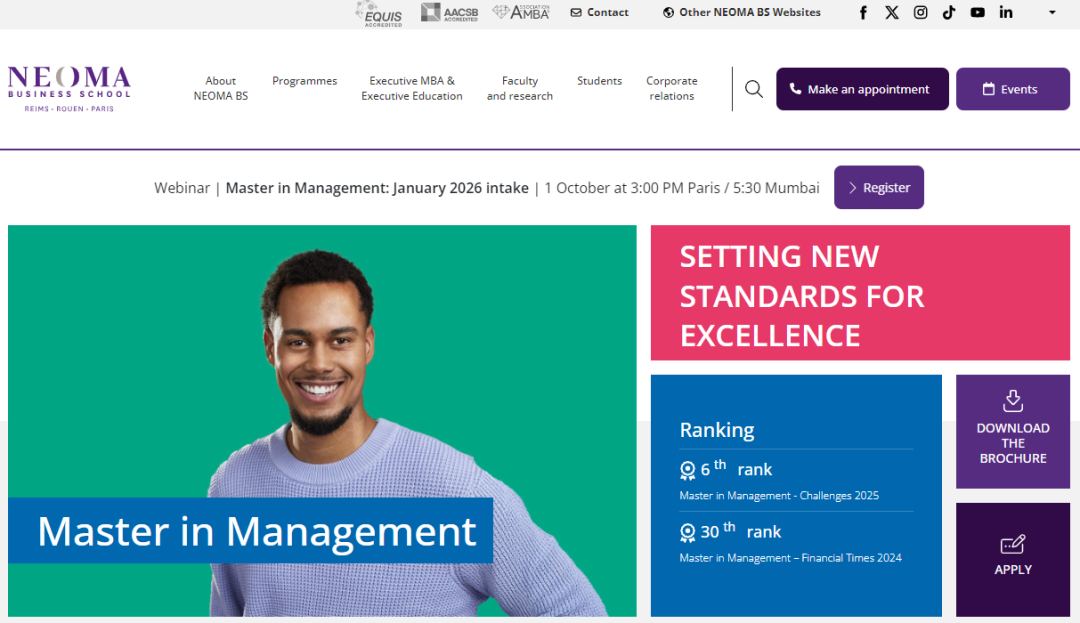This screenshot has height=623, width=1080.
Task: Open the Contact link
Action: coord(599,12)
